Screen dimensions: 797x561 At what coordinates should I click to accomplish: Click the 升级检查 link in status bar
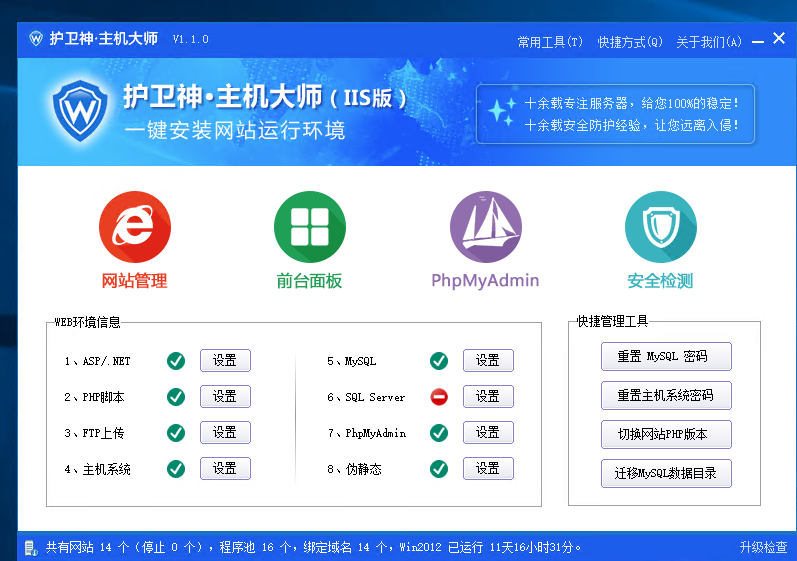click(763, 547)
